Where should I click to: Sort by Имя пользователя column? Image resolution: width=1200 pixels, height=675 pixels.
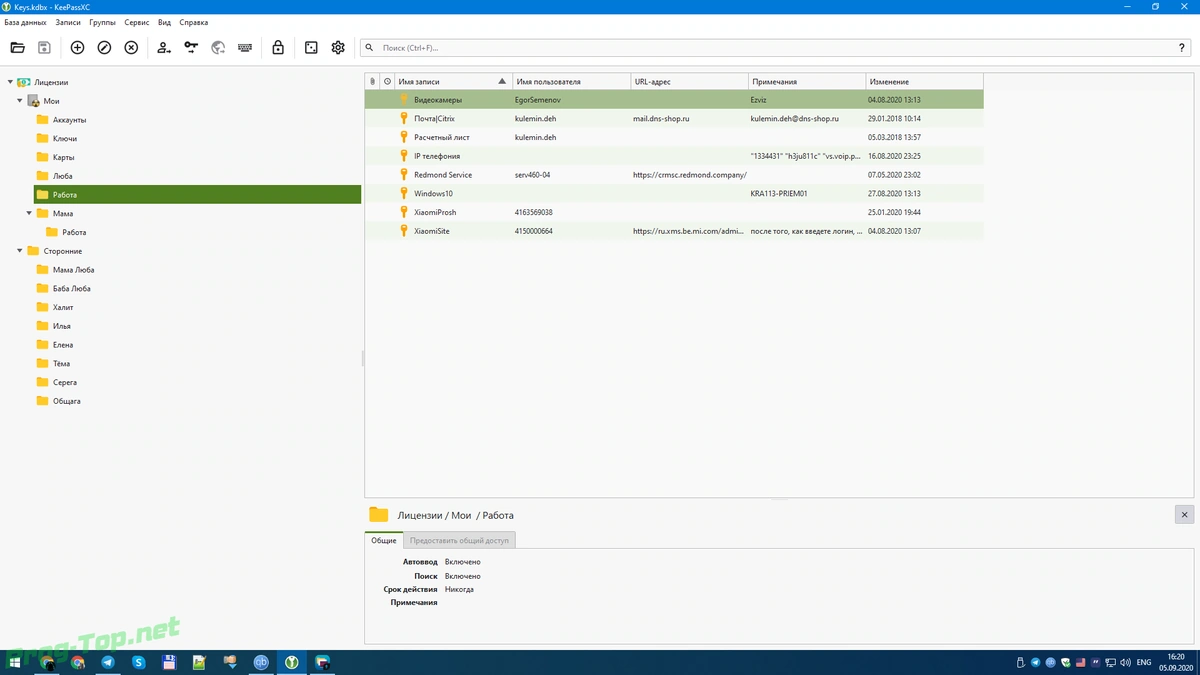[x=571, y=81]
